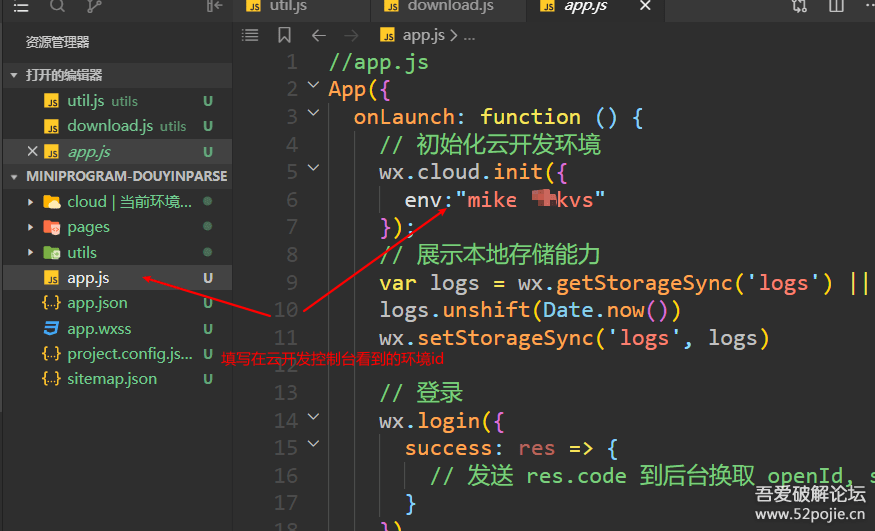Fold the App({ block at line 2
The height and width of the screenshot is (531, 875).
pos(314,85)
